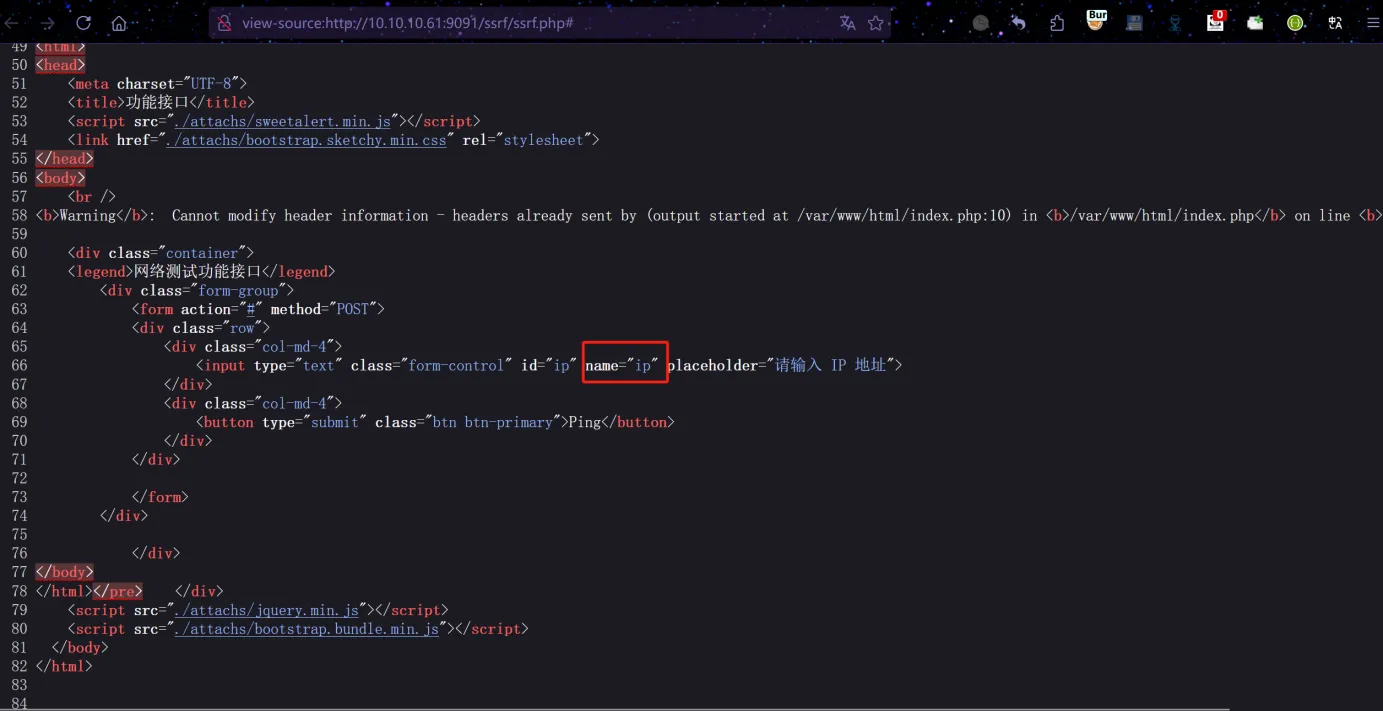Open the ./attachs/jquery.min.js source link
The image size is (1383, 711).
(266, 610)
